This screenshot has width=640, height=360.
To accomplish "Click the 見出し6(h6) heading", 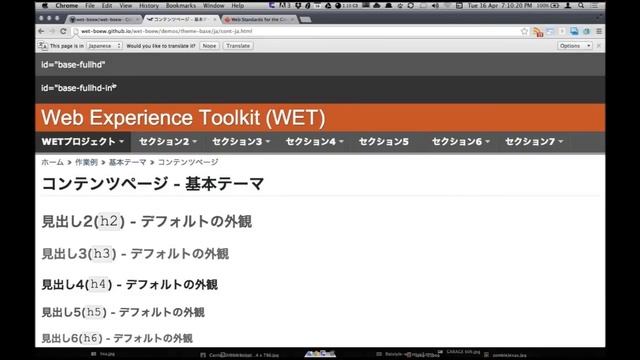I will click(x=117, y=338).
